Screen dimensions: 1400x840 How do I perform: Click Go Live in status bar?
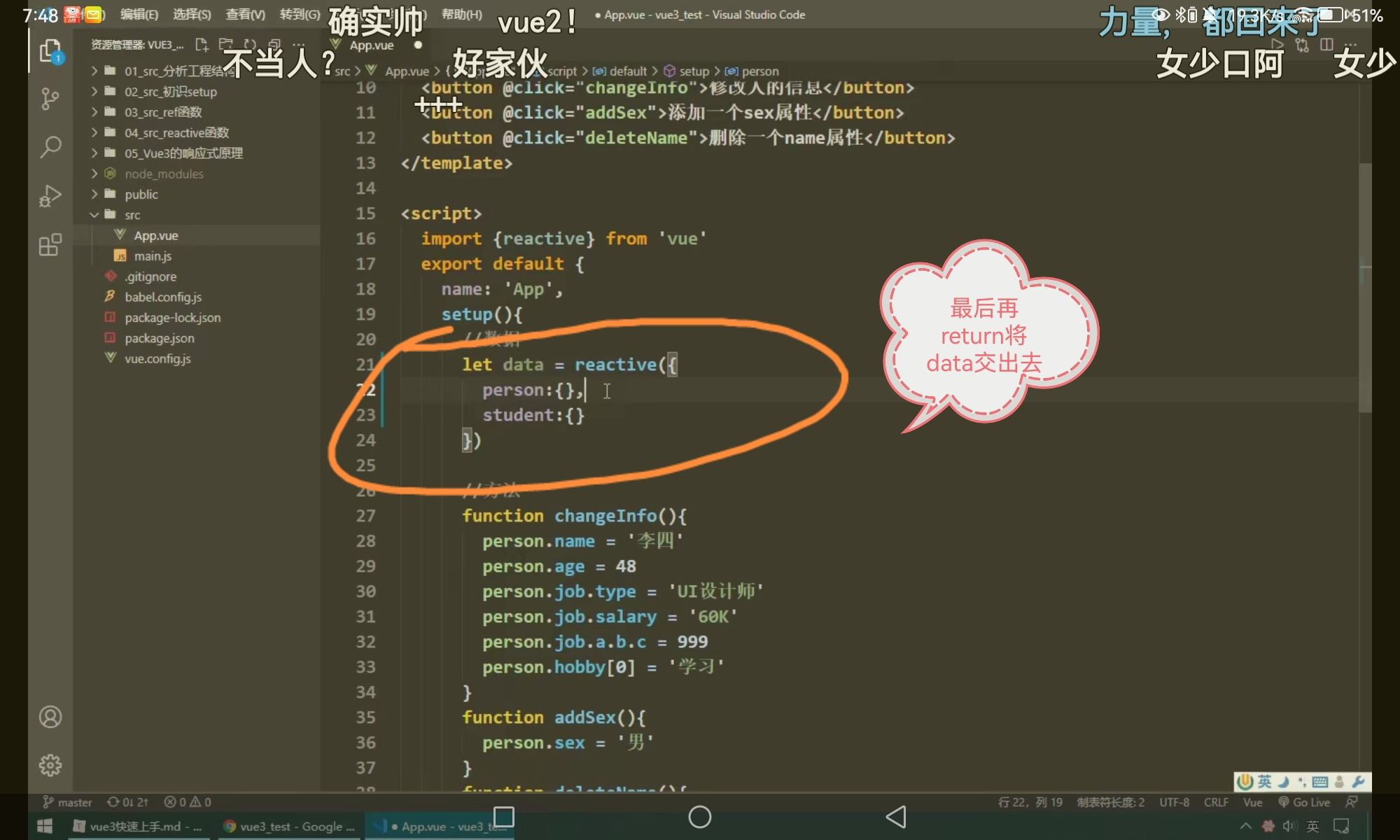click(1304, 802)
